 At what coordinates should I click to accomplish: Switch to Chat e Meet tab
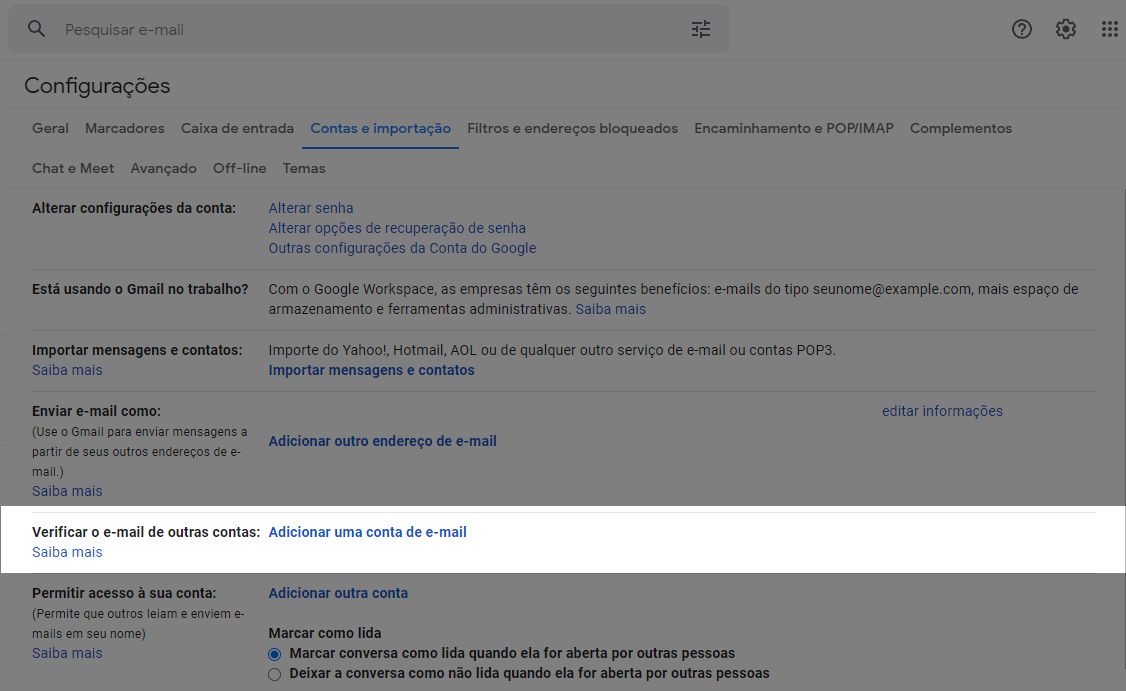click(x=73, y=168)
